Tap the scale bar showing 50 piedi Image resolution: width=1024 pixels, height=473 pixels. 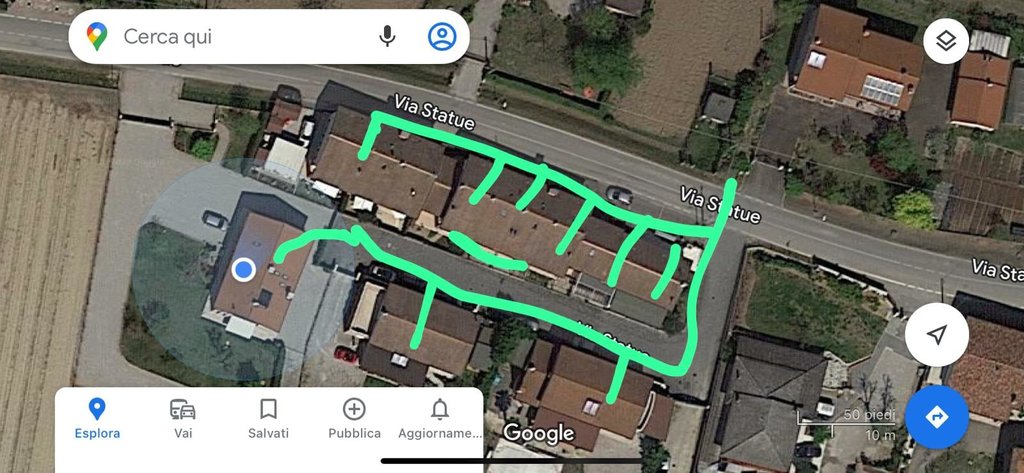[x=846, y=425]
